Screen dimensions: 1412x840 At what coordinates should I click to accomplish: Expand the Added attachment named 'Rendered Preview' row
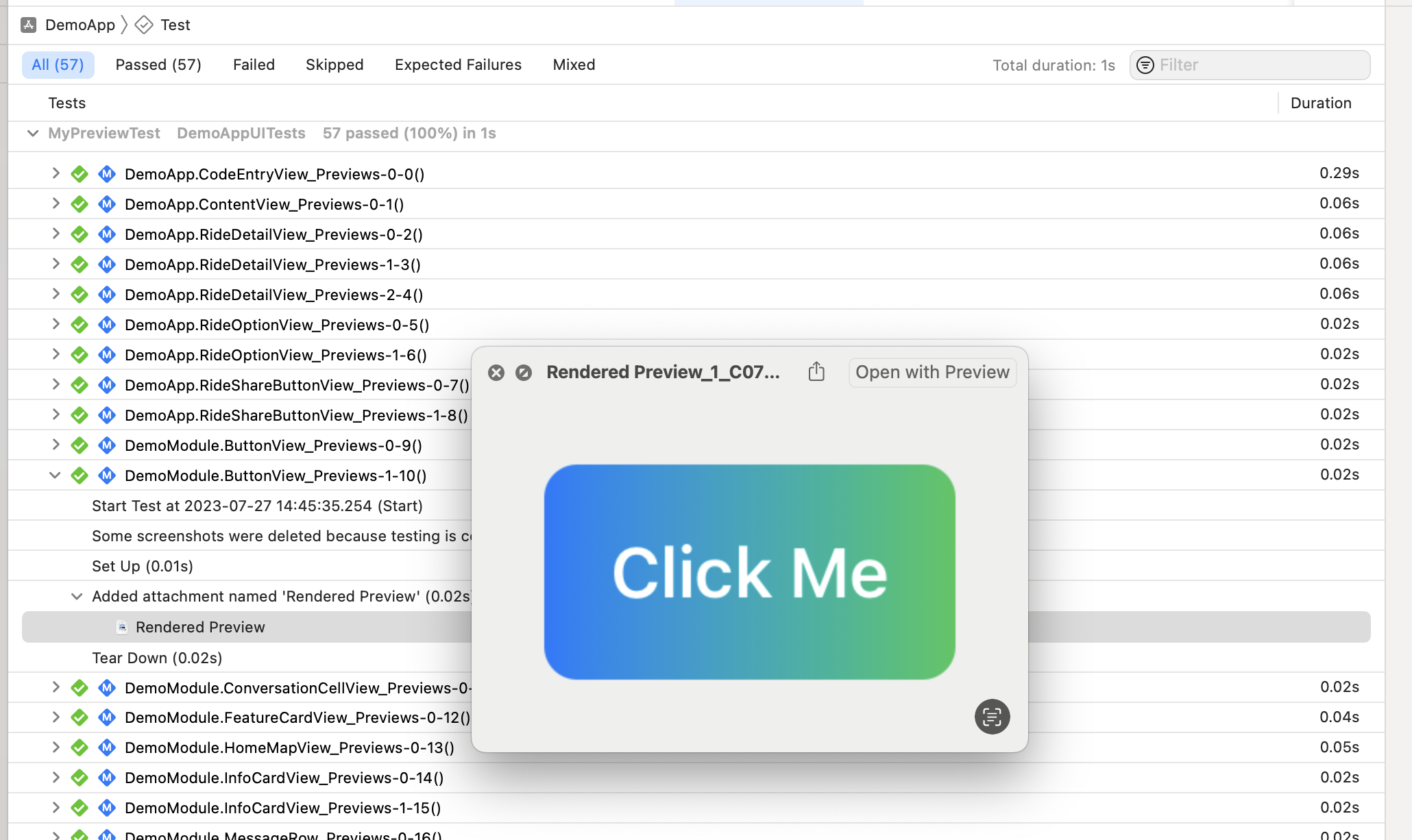77,596
